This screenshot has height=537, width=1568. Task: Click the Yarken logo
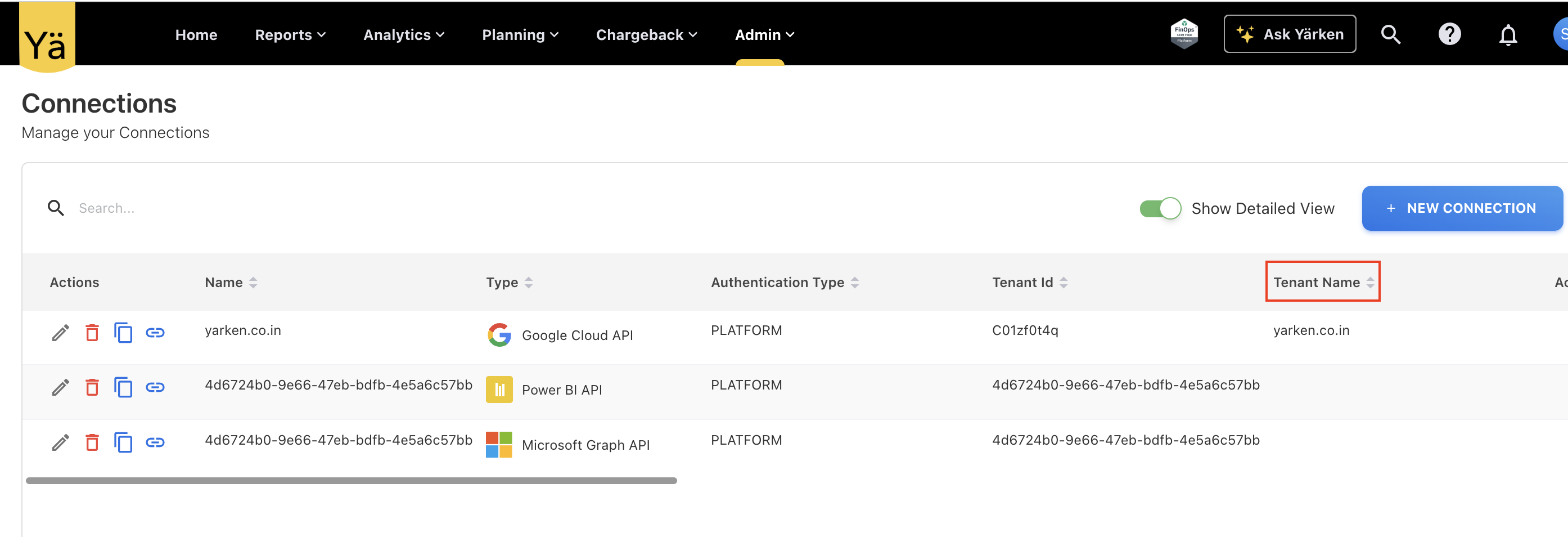pos(47,38)
